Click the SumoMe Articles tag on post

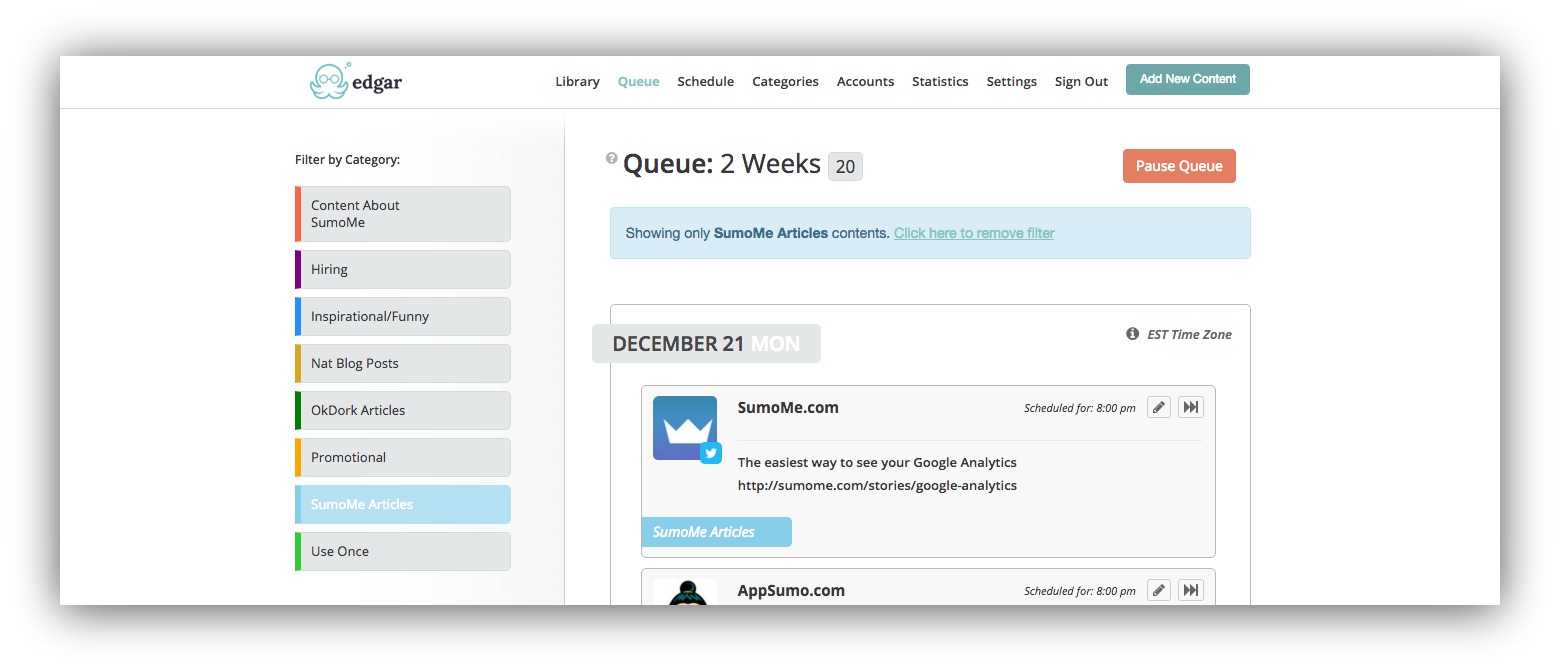(x=716, y=532)
